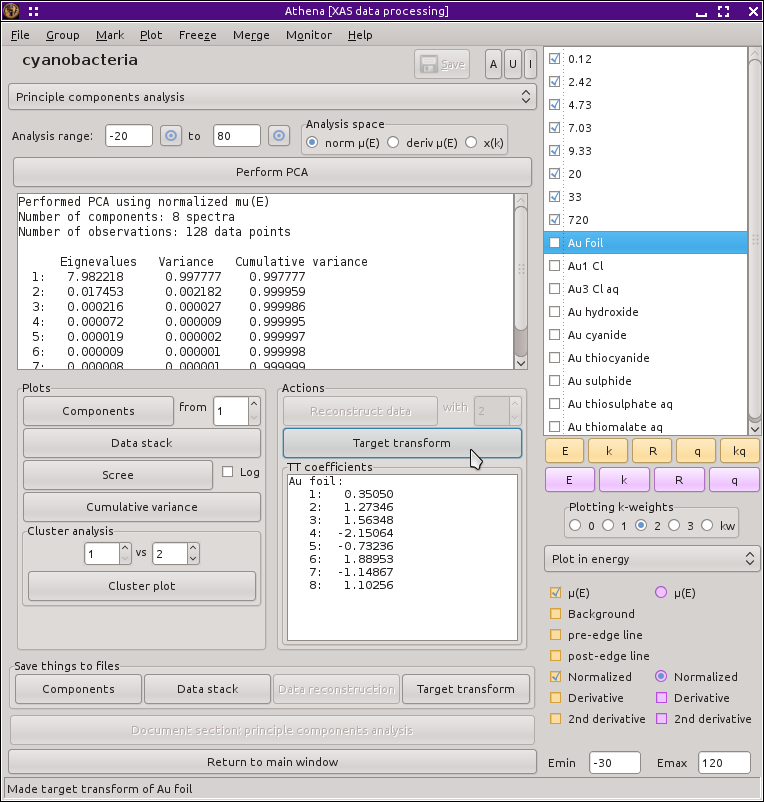This screenshot has height=802, width=764.
Task: Click the purple q marked-groups plot button
Action: coord(734,480)
